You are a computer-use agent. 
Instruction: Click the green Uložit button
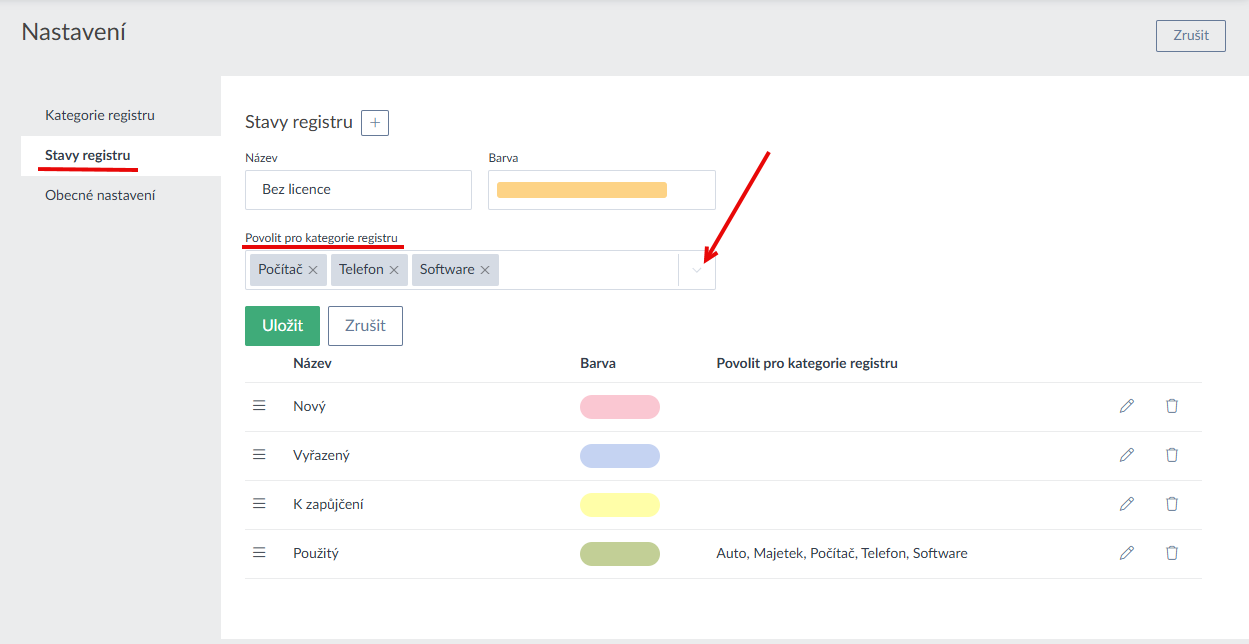click(x=282, y=326)
